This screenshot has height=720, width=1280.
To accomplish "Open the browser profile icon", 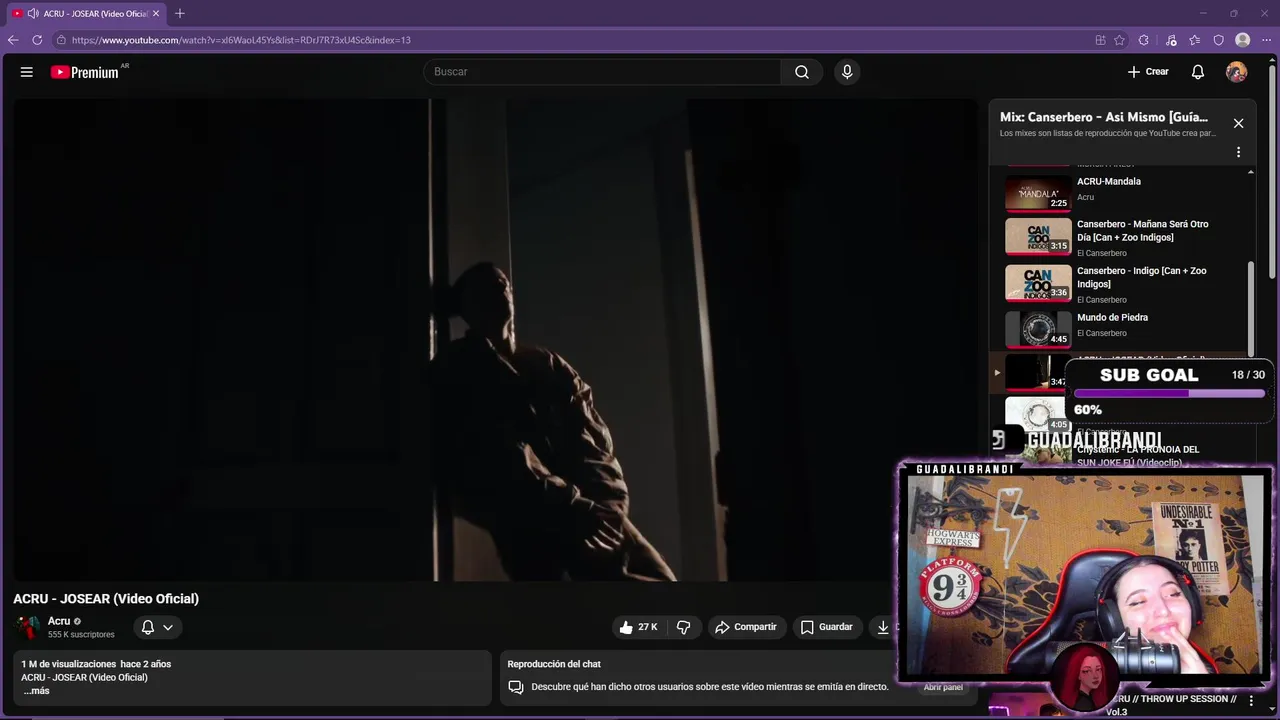I will pos(1243,40).
